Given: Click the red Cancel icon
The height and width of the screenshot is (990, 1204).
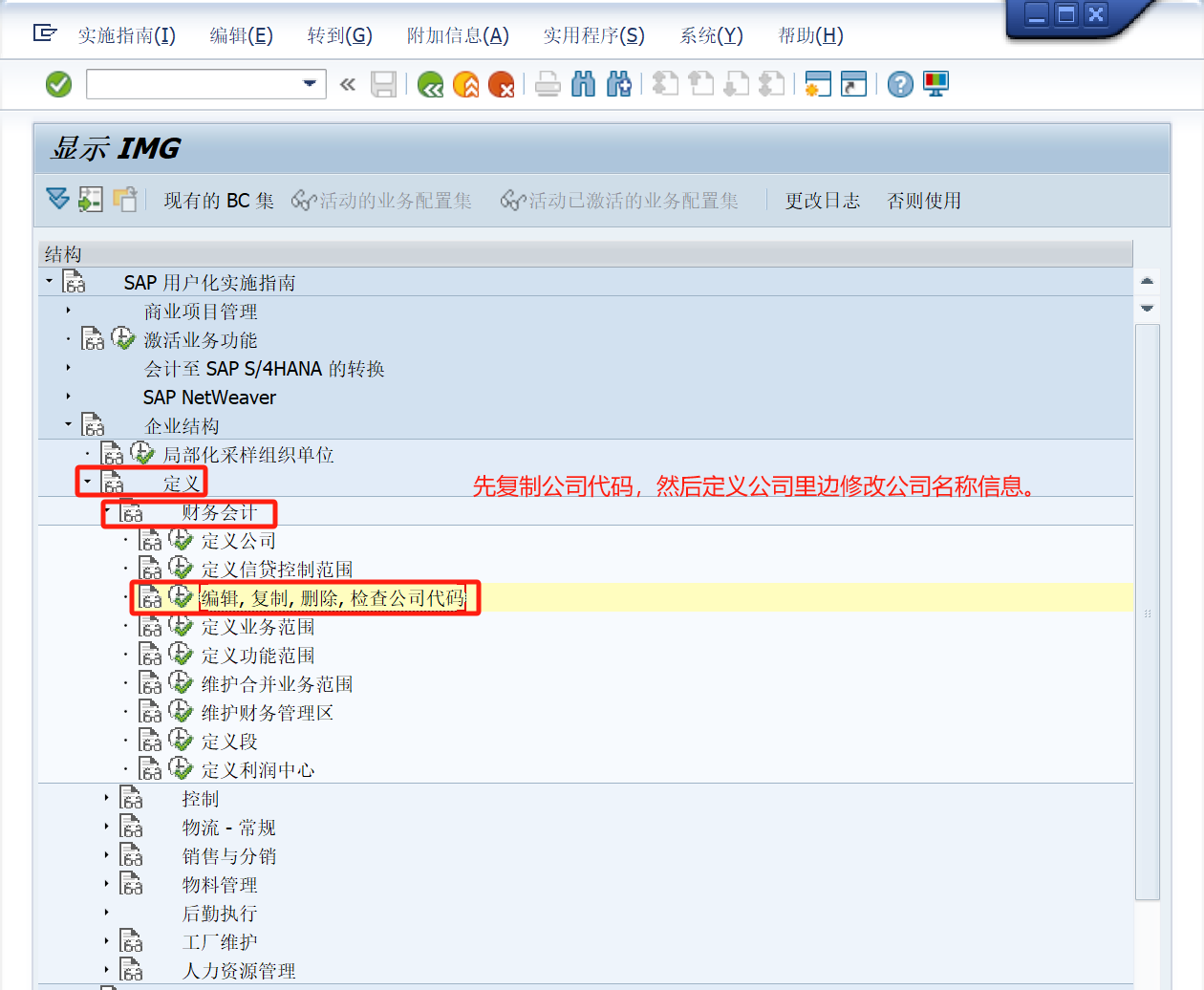Looking at the screenshot, I should (x=501, y=84).
